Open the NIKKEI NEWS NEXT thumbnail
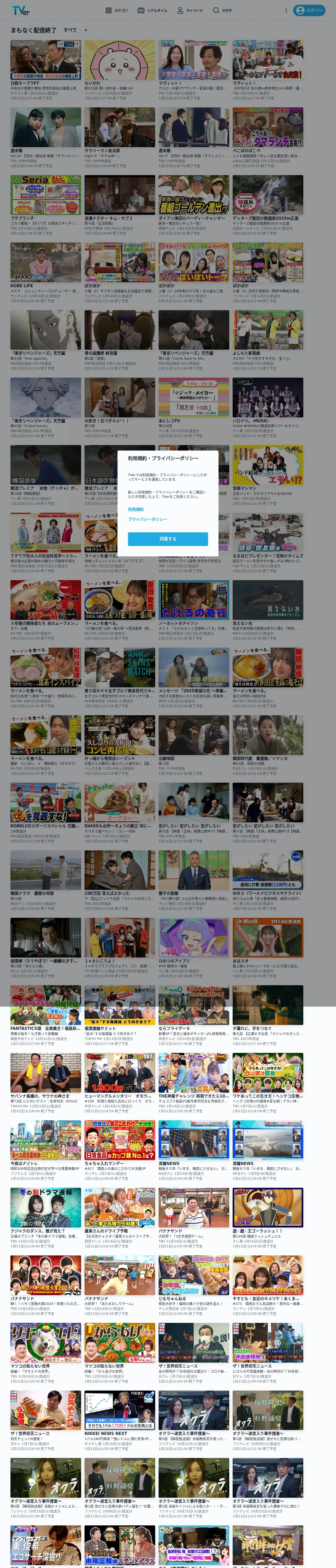 (120, 1411)
